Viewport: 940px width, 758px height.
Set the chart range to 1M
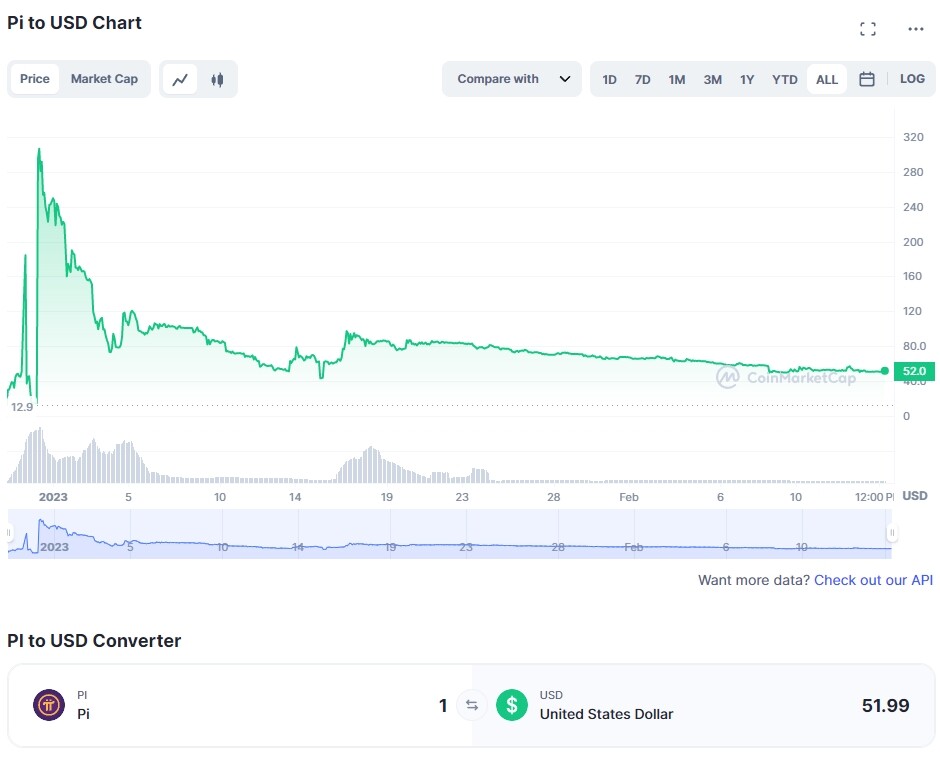pyautogui.click(x=677, y=79)
